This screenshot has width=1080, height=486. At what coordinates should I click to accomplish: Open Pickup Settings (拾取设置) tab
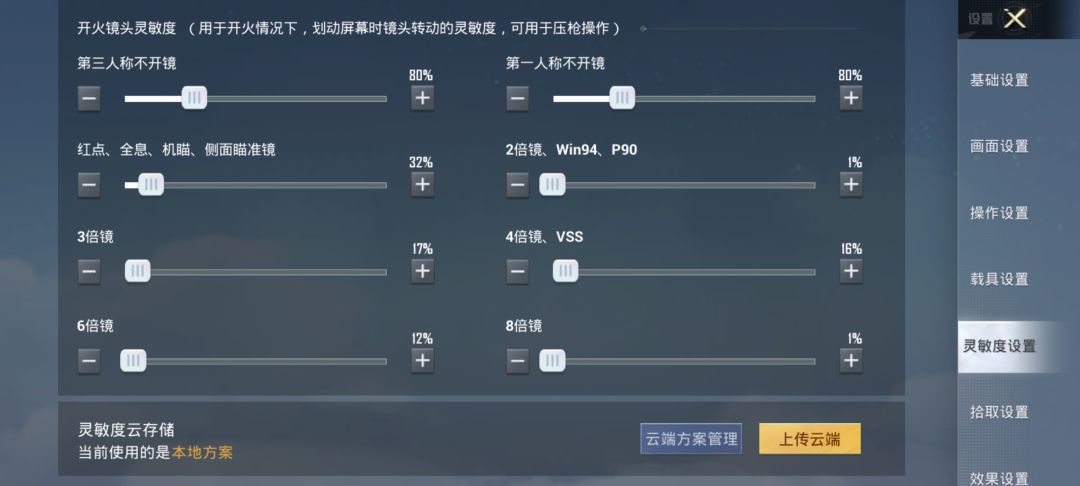[999, 412]
